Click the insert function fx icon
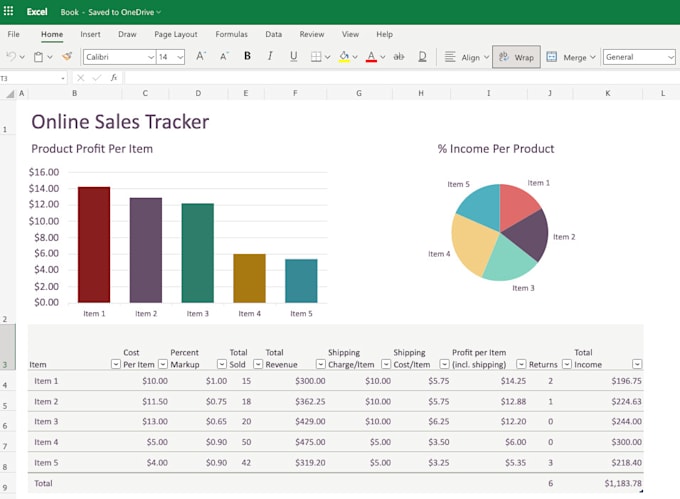Image resolution: width=680 pixels, height=499 pixels. click(114, 77)
